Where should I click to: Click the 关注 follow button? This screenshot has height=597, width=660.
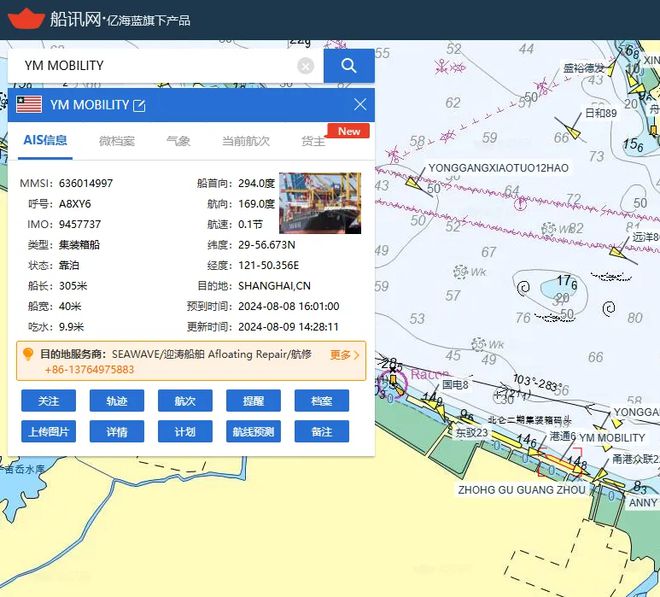pyautogui.click(x=48, y=401)
